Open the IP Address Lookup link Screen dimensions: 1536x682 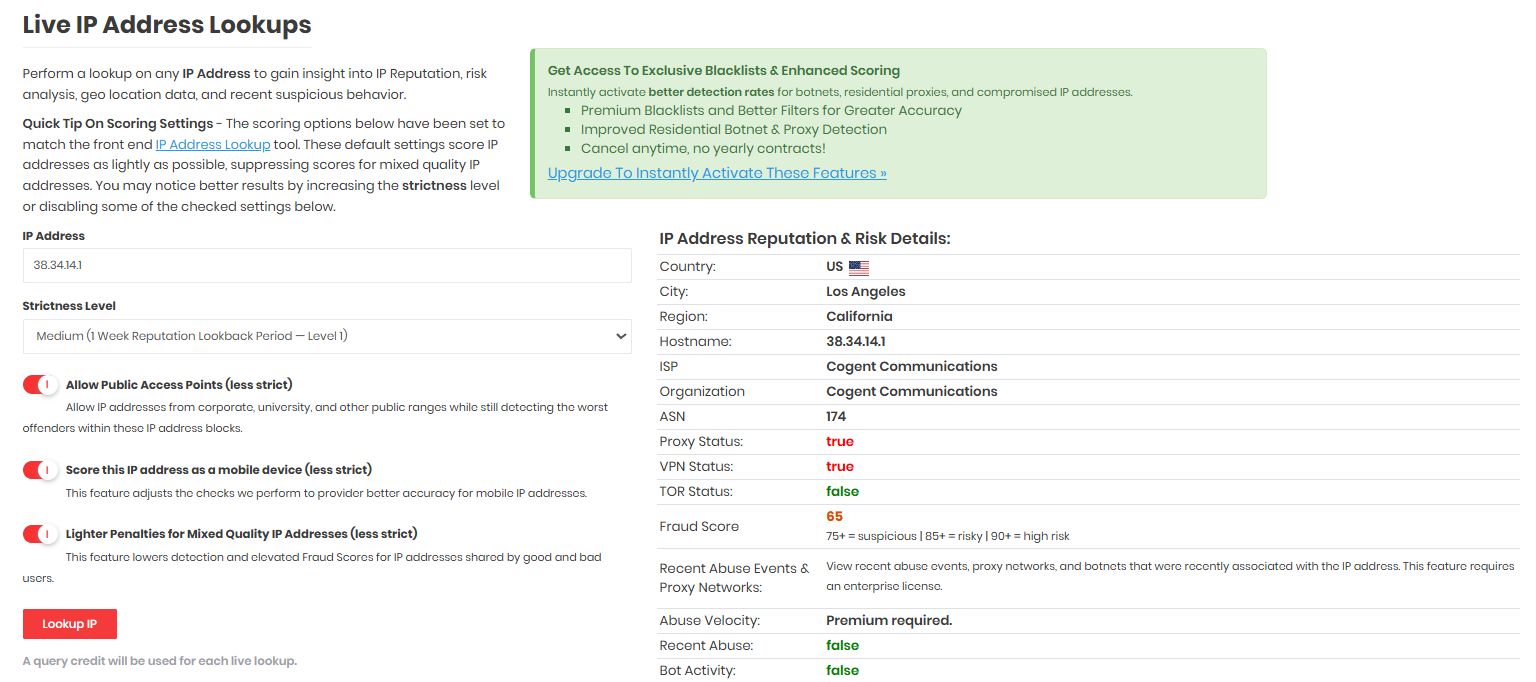213,145
